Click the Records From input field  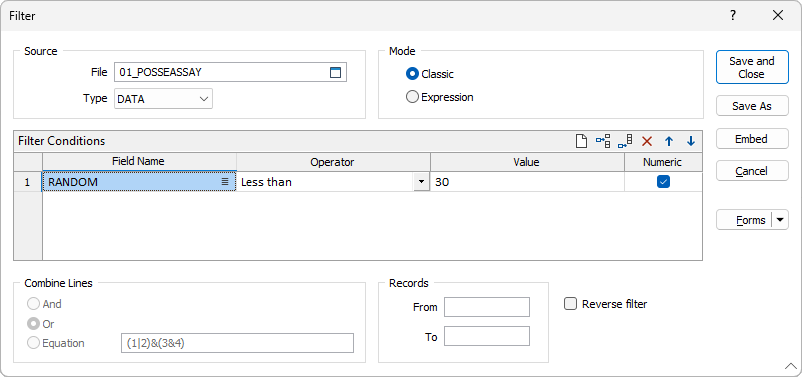(x=487, y=307)
